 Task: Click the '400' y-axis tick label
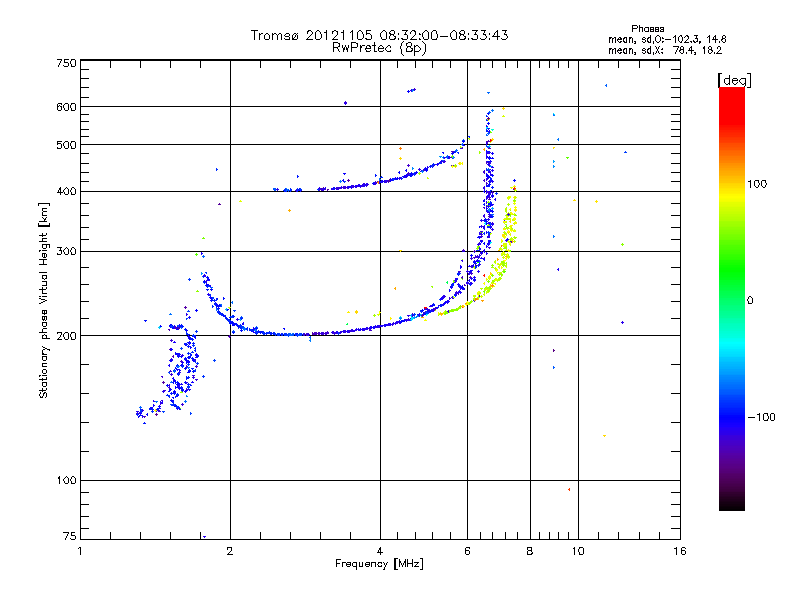click(66, 191)
